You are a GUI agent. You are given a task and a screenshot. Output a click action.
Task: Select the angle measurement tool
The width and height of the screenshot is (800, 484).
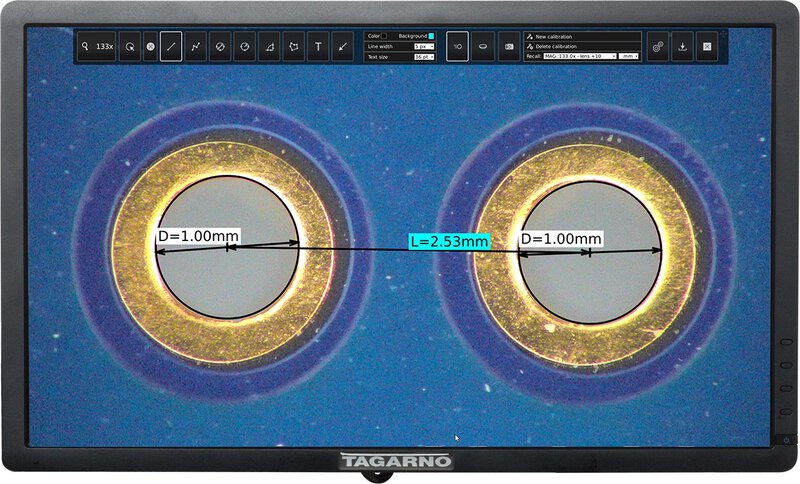[269, 46]
